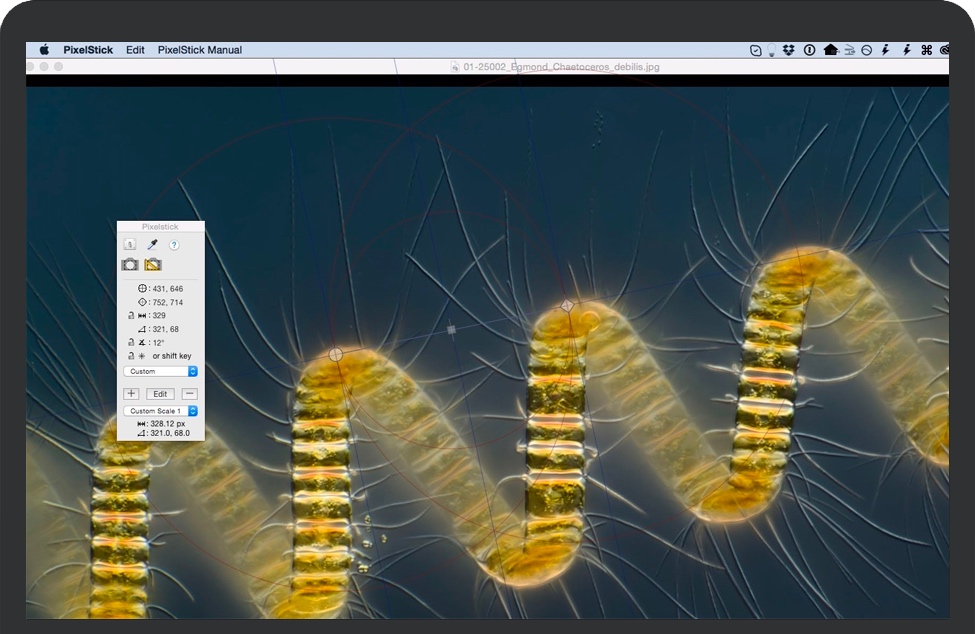Open the Edit menu in menu bar
Image resolution: width=975 pixels, height=634 pixels.
click(135, 50)
